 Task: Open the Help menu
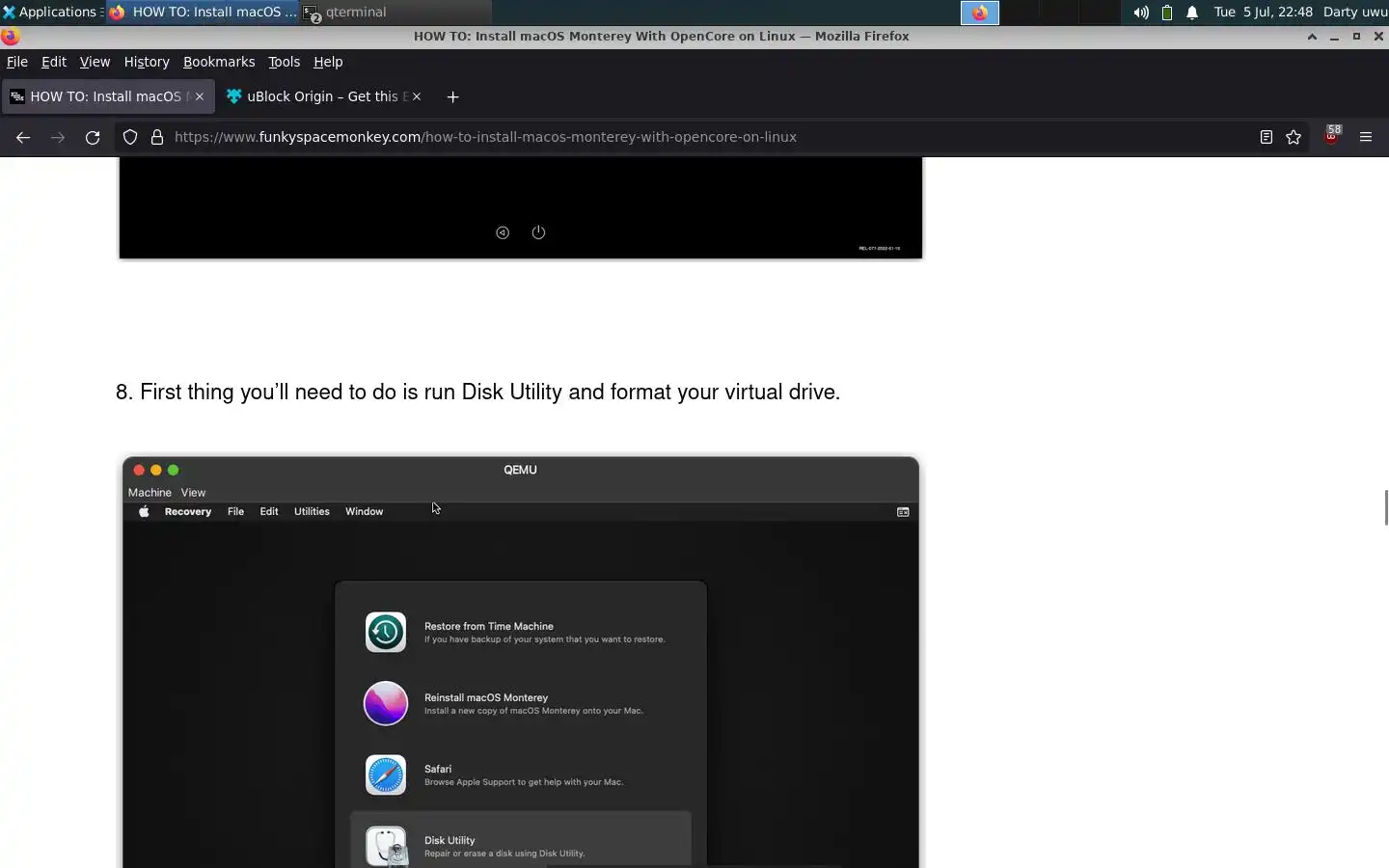pos(328,62)
